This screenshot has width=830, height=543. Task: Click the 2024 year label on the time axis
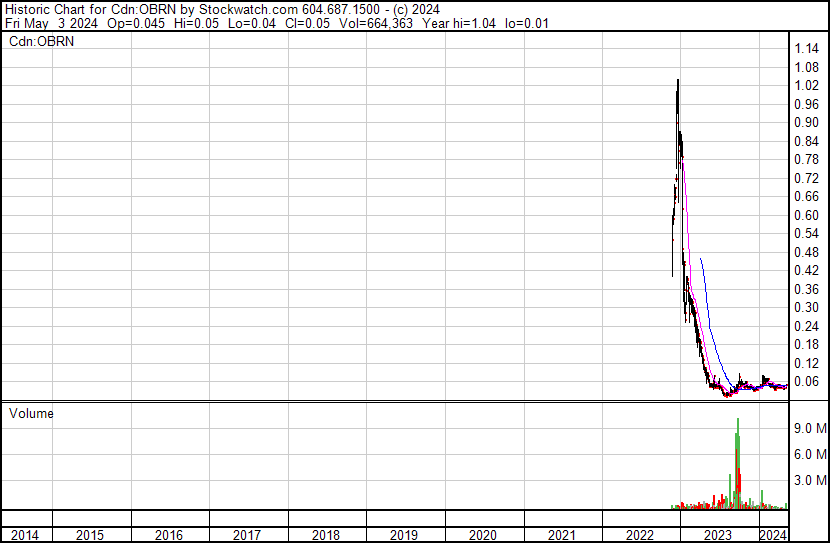773,535
